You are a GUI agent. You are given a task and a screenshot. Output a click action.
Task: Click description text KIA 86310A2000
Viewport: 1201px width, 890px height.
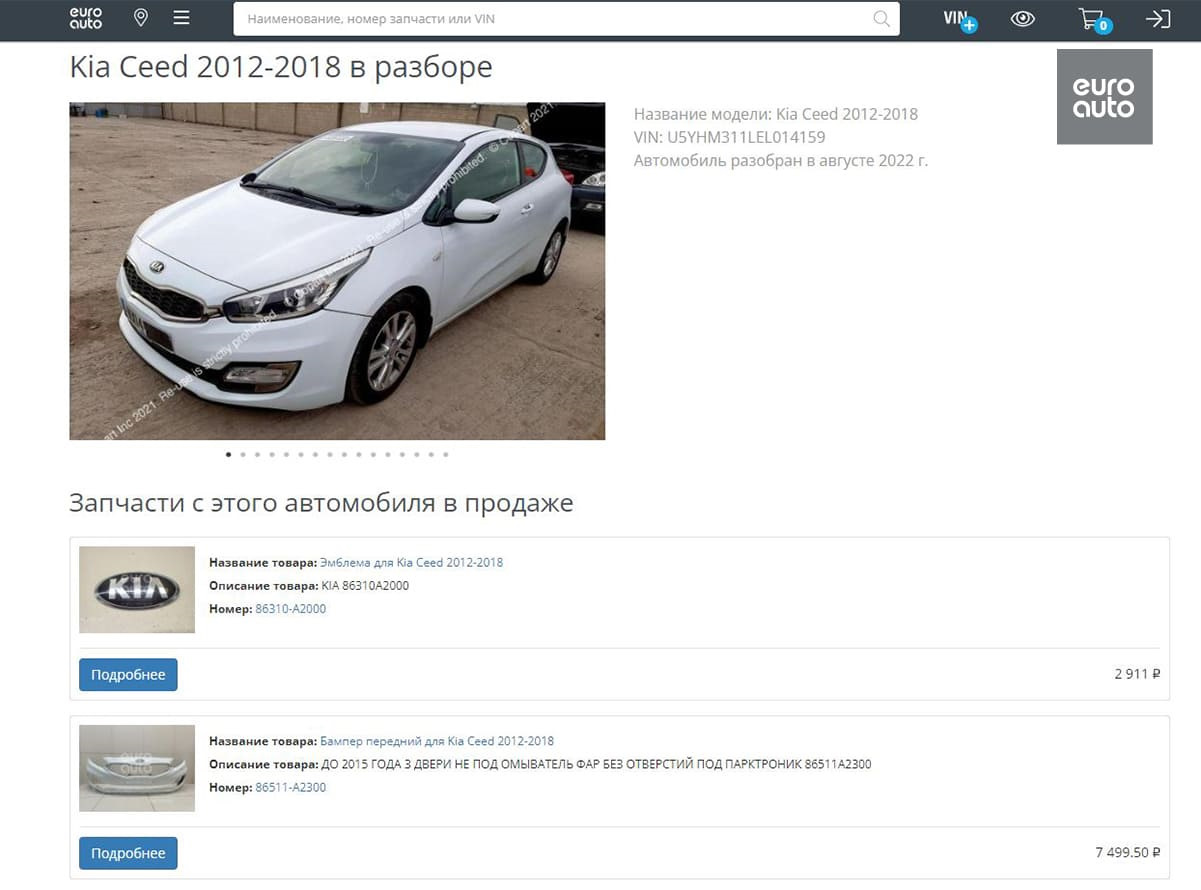pos(365,585)
